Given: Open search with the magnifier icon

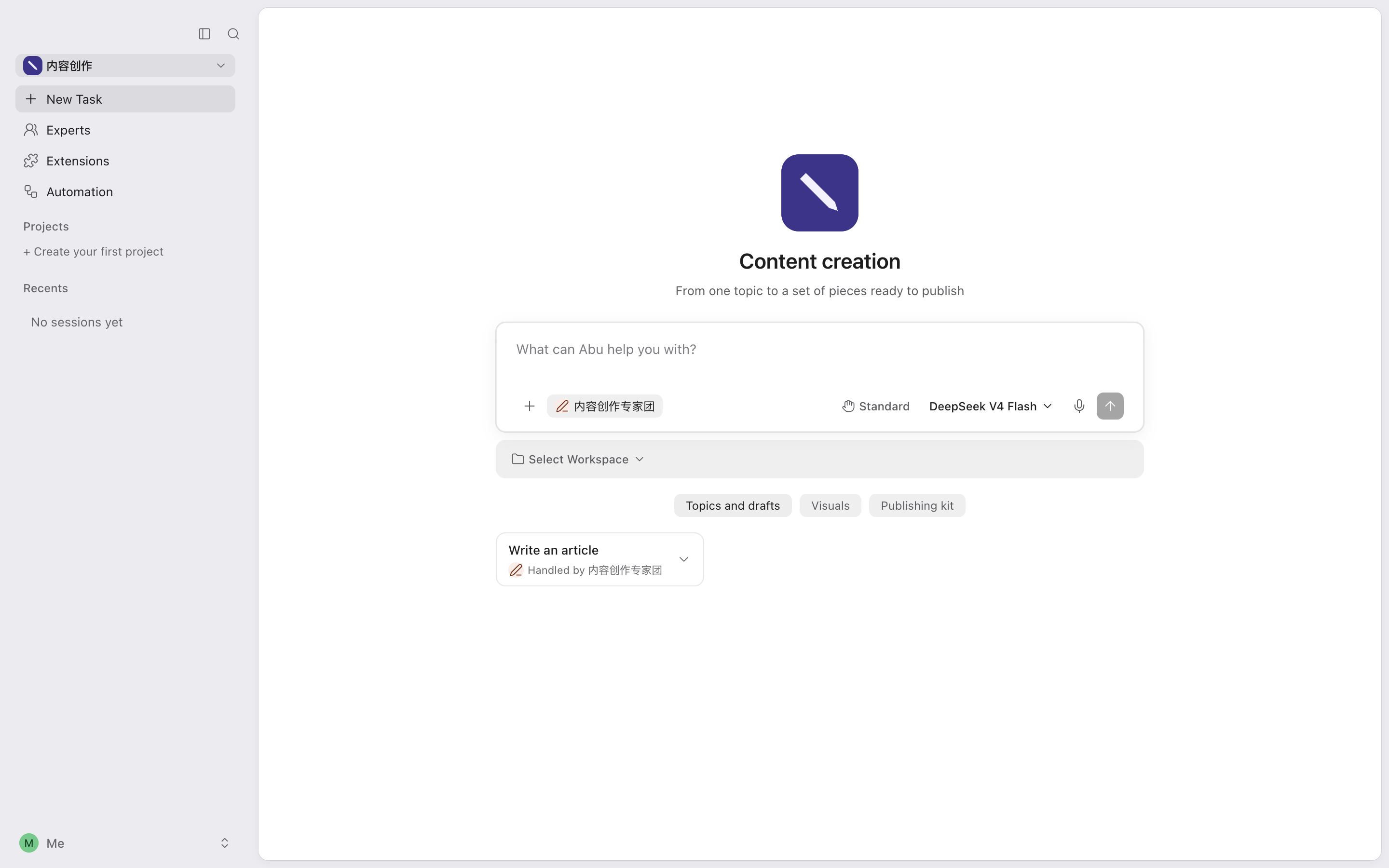Looking at the screenshot, I should [233, 34].
